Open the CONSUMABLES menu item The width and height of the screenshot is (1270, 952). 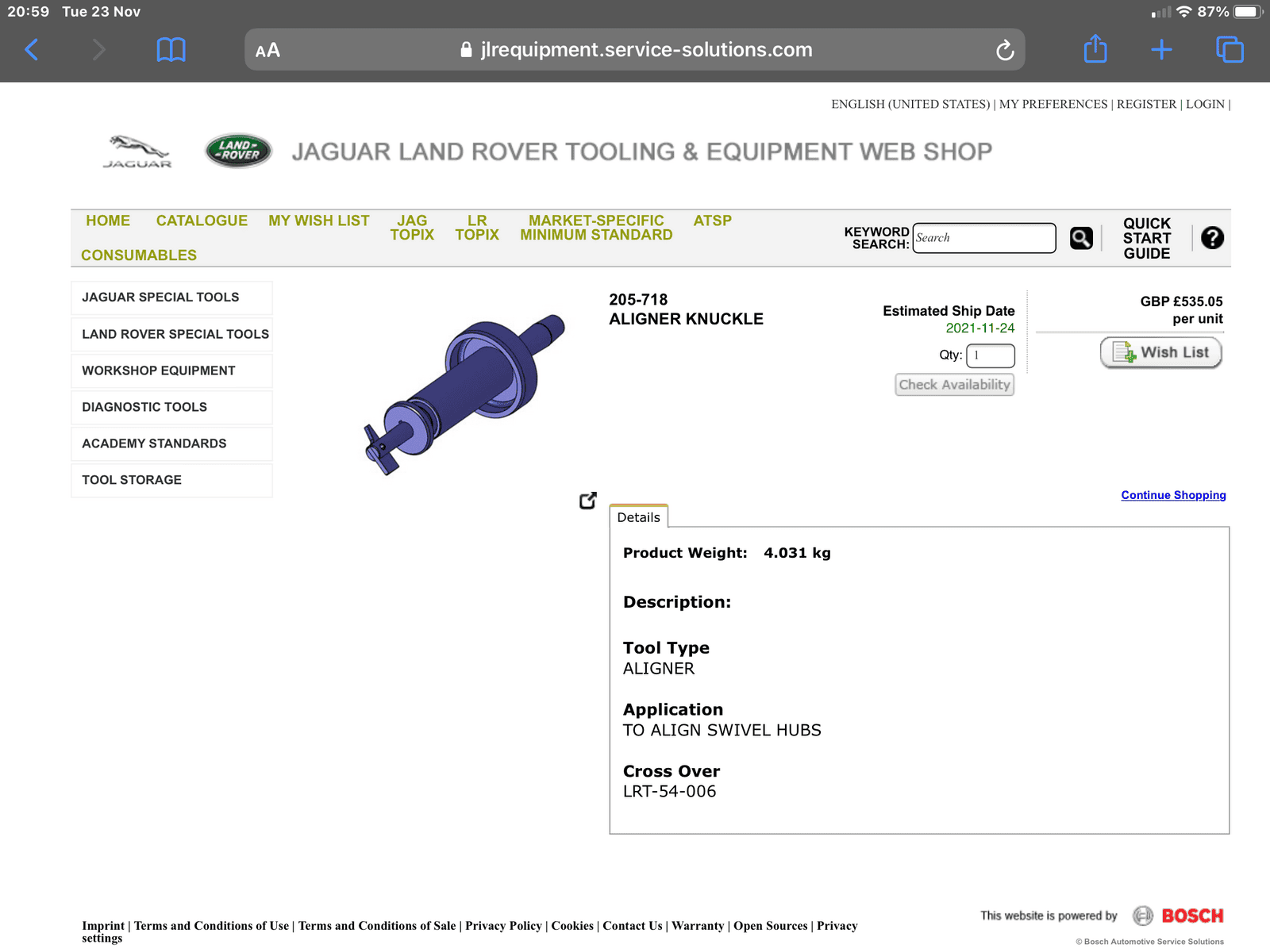click(x=139, y=255)
